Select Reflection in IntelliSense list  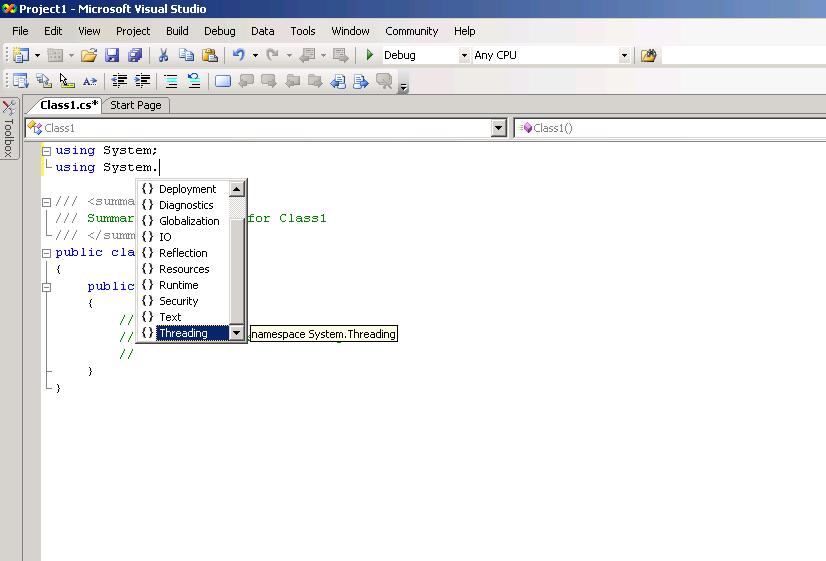pyautogui.click(x=184, y=253)
